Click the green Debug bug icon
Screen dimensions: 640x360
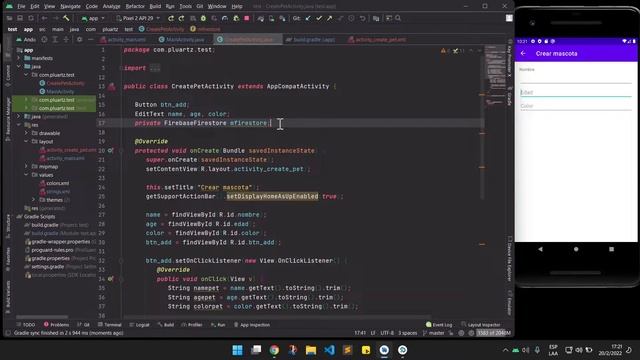pyautogui.click(x=203, y=18)
